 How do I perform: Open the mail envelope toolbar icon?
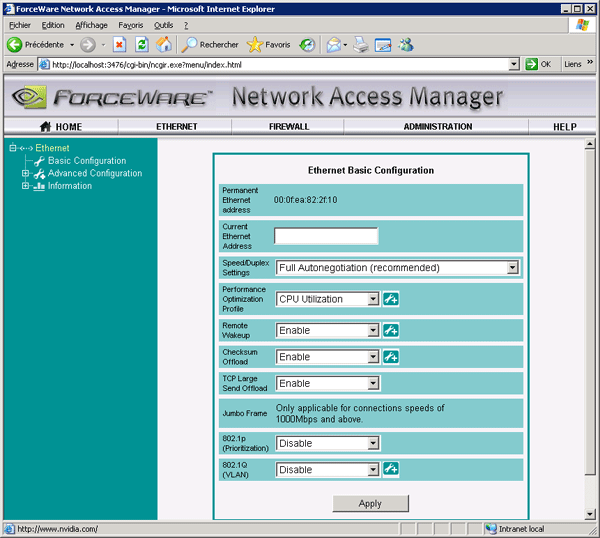point(334,45)
